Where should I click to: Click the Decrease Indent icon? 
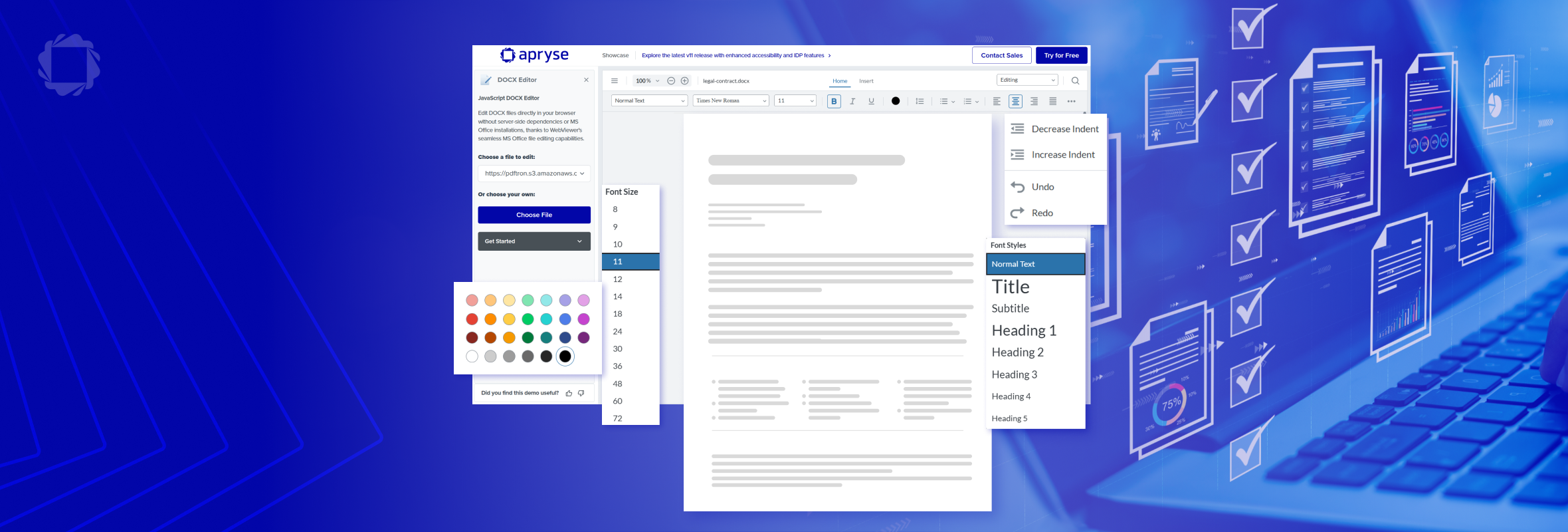pyautogui.click(x=1017, y=129)
